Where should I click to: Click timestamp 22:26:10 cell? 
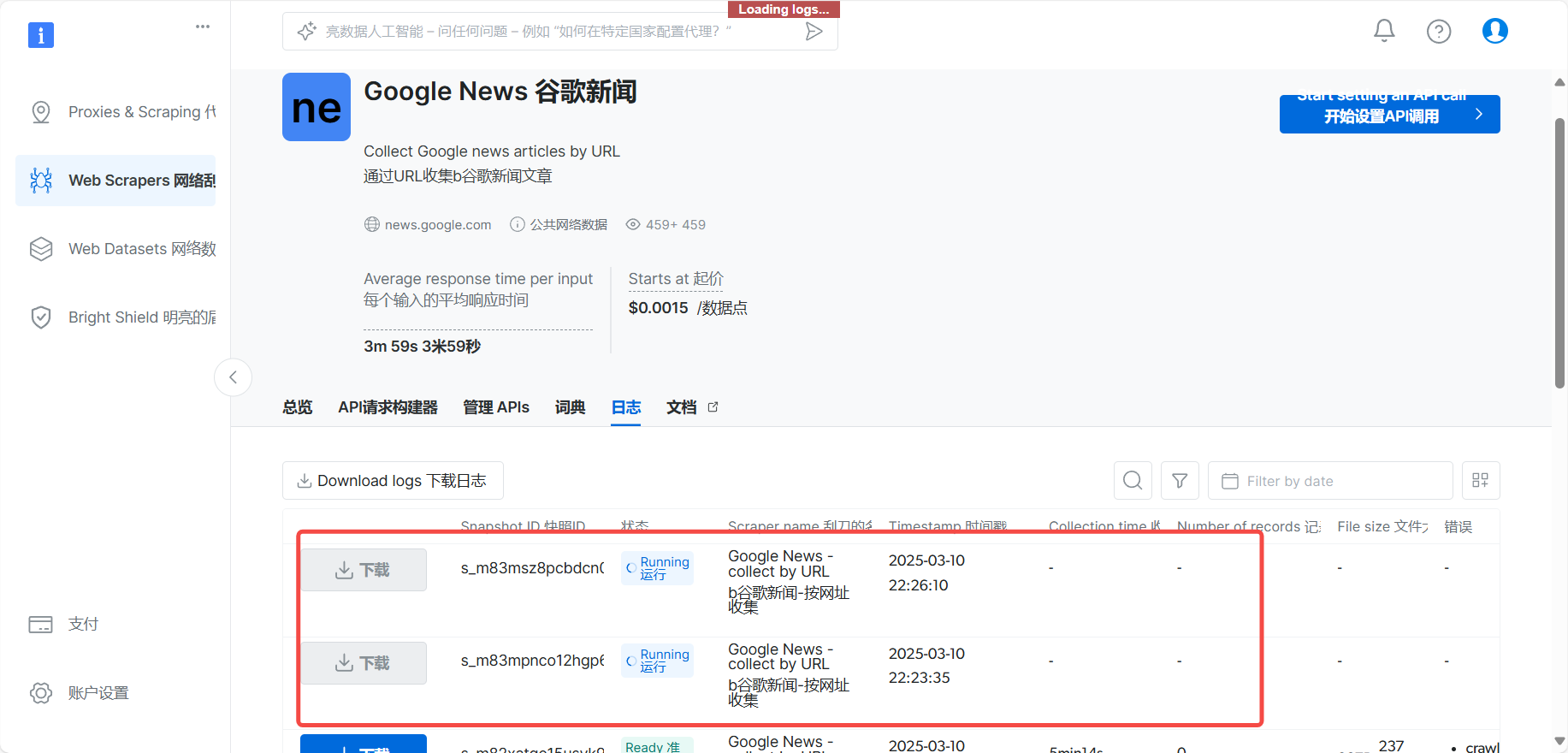tap(926, 573)
